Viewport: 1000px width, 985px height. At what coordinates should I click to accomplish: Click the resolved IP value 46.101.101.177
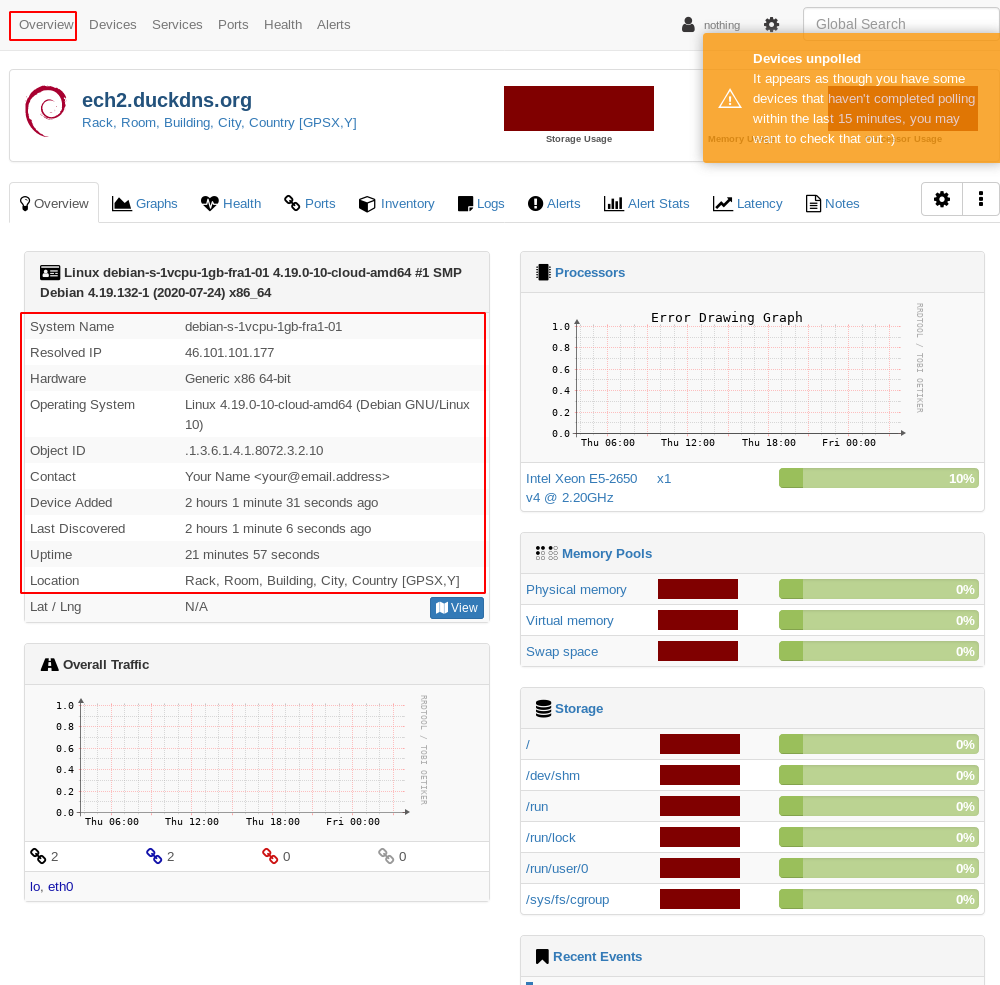(x=230, y=353)
